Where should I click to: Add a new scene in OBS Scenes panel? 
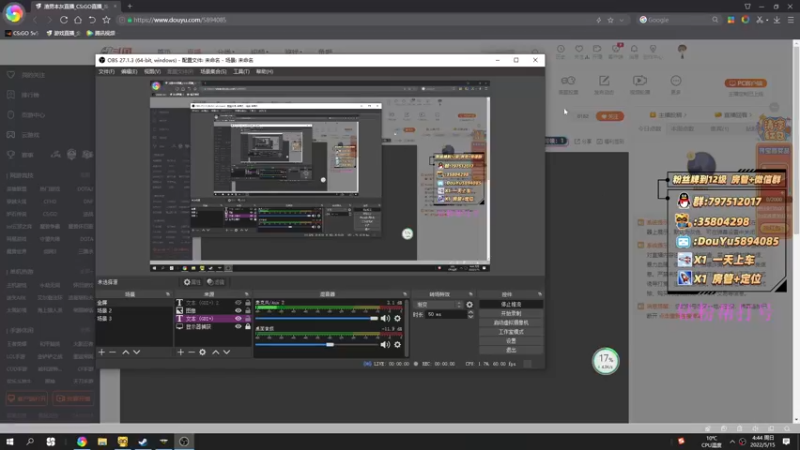click(102, 352)
